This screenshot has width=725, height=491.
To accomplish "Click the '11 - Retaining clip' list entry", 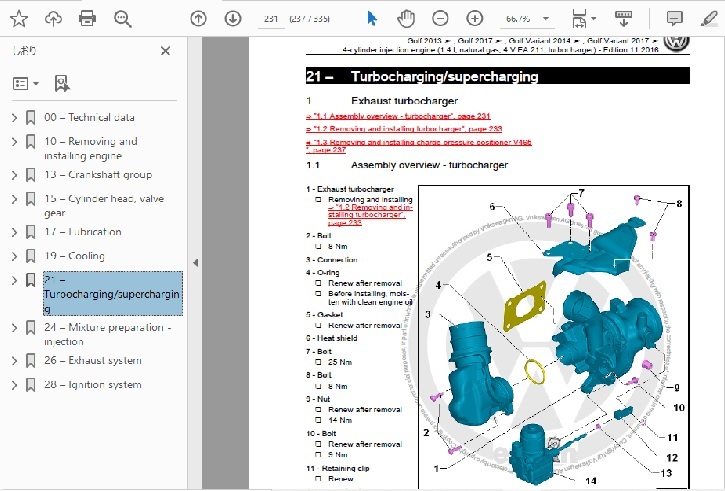I will coord(338,469).
